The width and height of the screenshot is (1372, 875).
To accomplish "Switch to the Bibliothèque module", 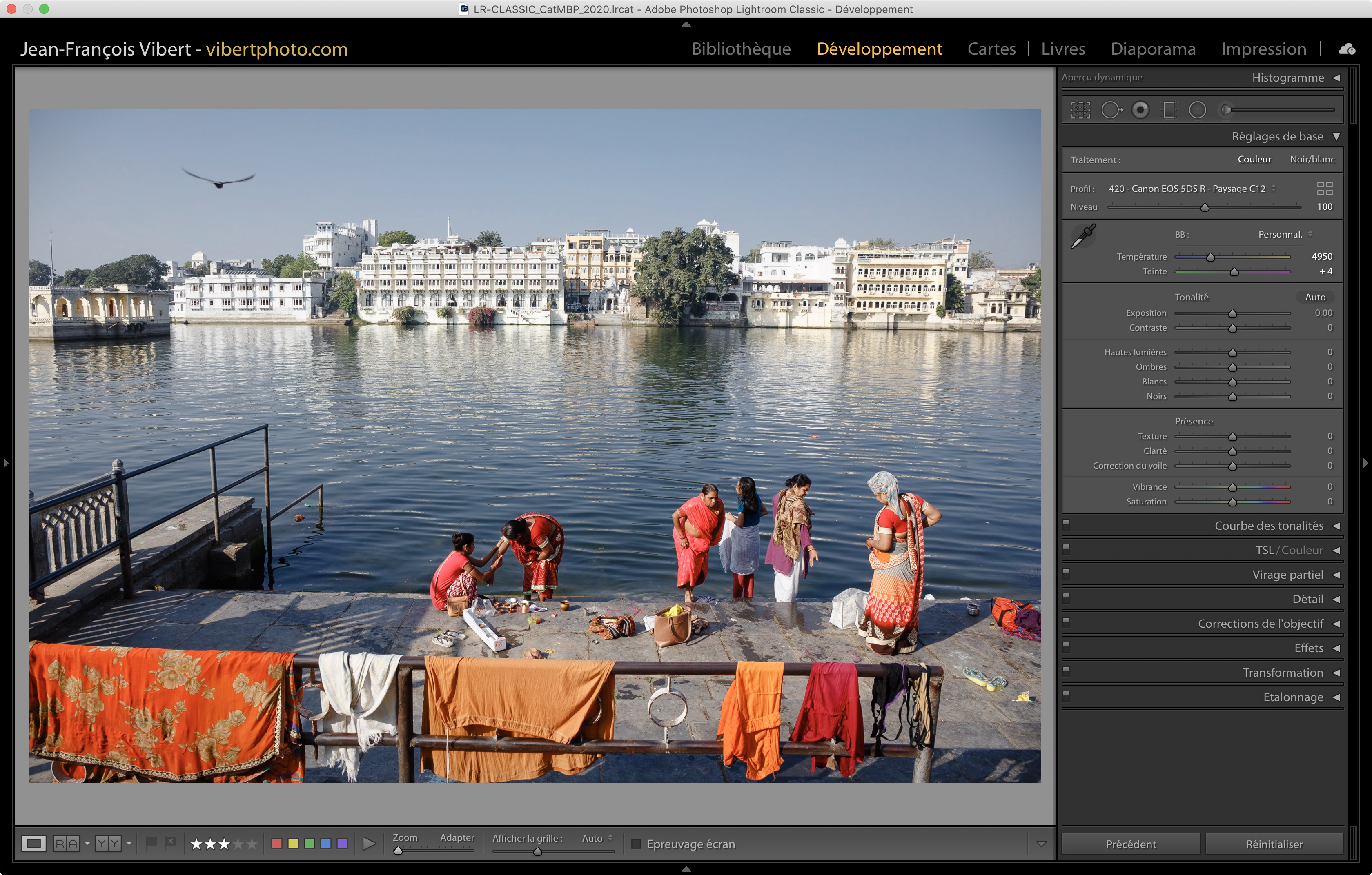I will pos(741,49).
